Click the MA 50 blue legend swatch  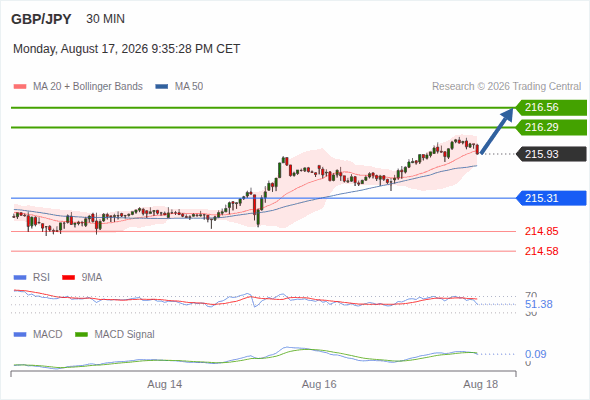[x=162, y=87]
